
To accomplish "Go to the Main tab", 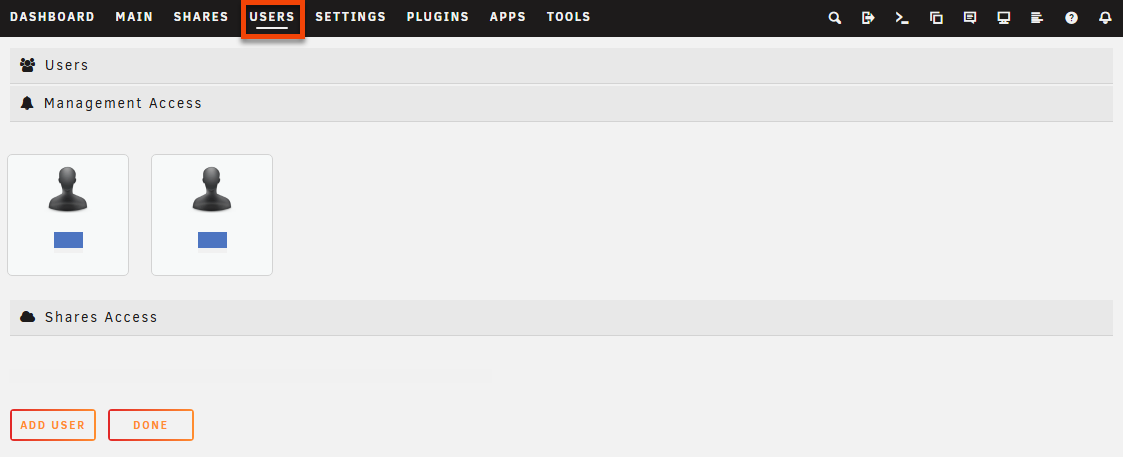I will point(134,17).
